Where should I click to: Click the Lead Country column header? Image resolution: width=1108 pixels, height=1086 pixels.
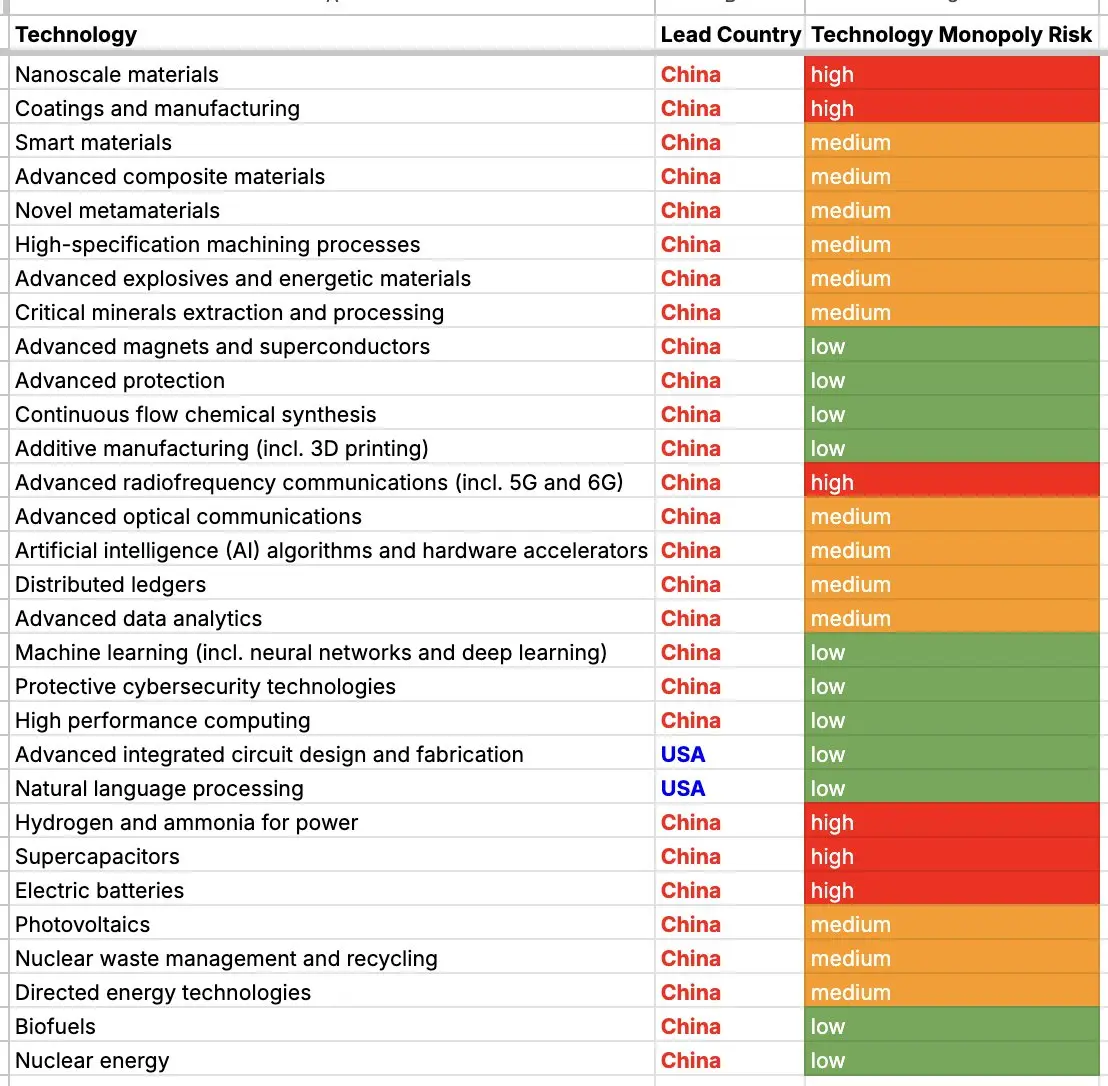tap(730, 34)
